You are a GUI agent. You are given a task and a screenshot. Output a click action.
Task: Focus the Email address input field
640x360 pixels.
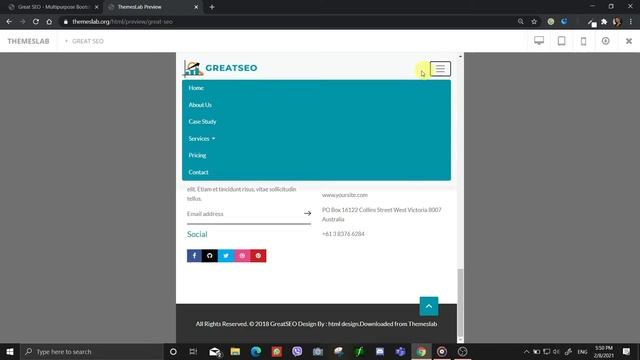point(244,214)
